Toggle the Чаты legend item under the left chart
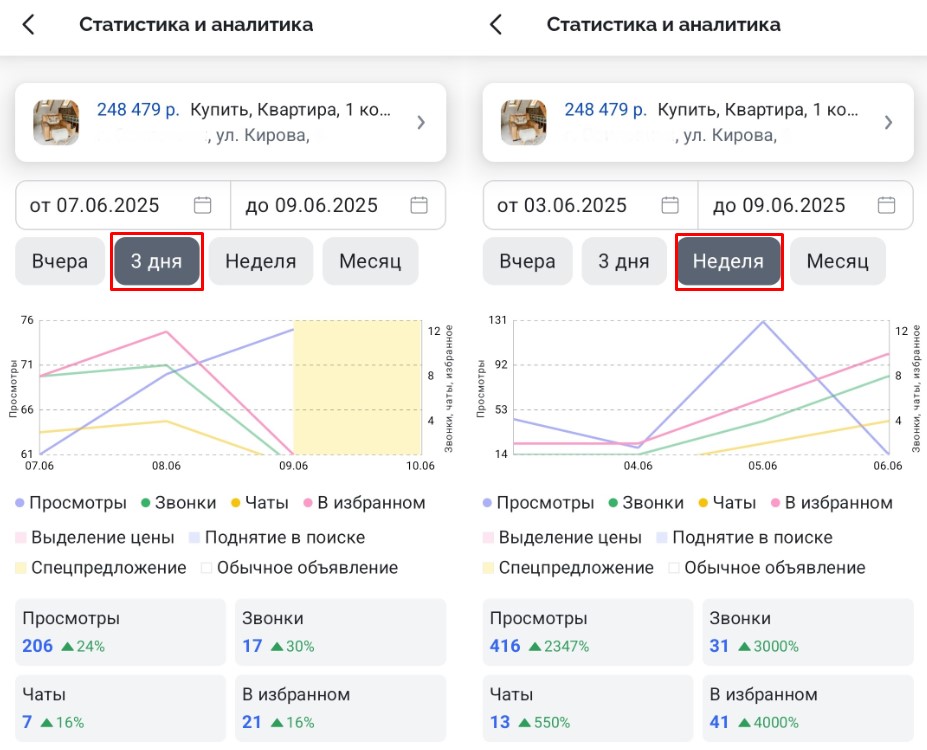 [258, 503]
